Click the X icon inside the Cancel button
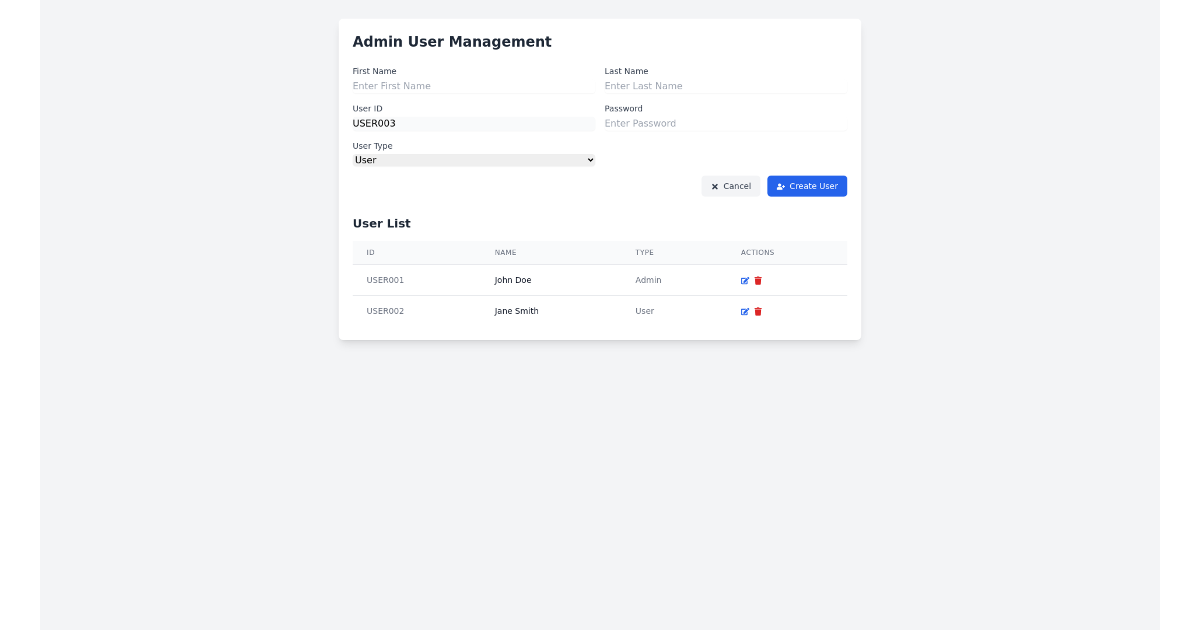 [713, 186]
